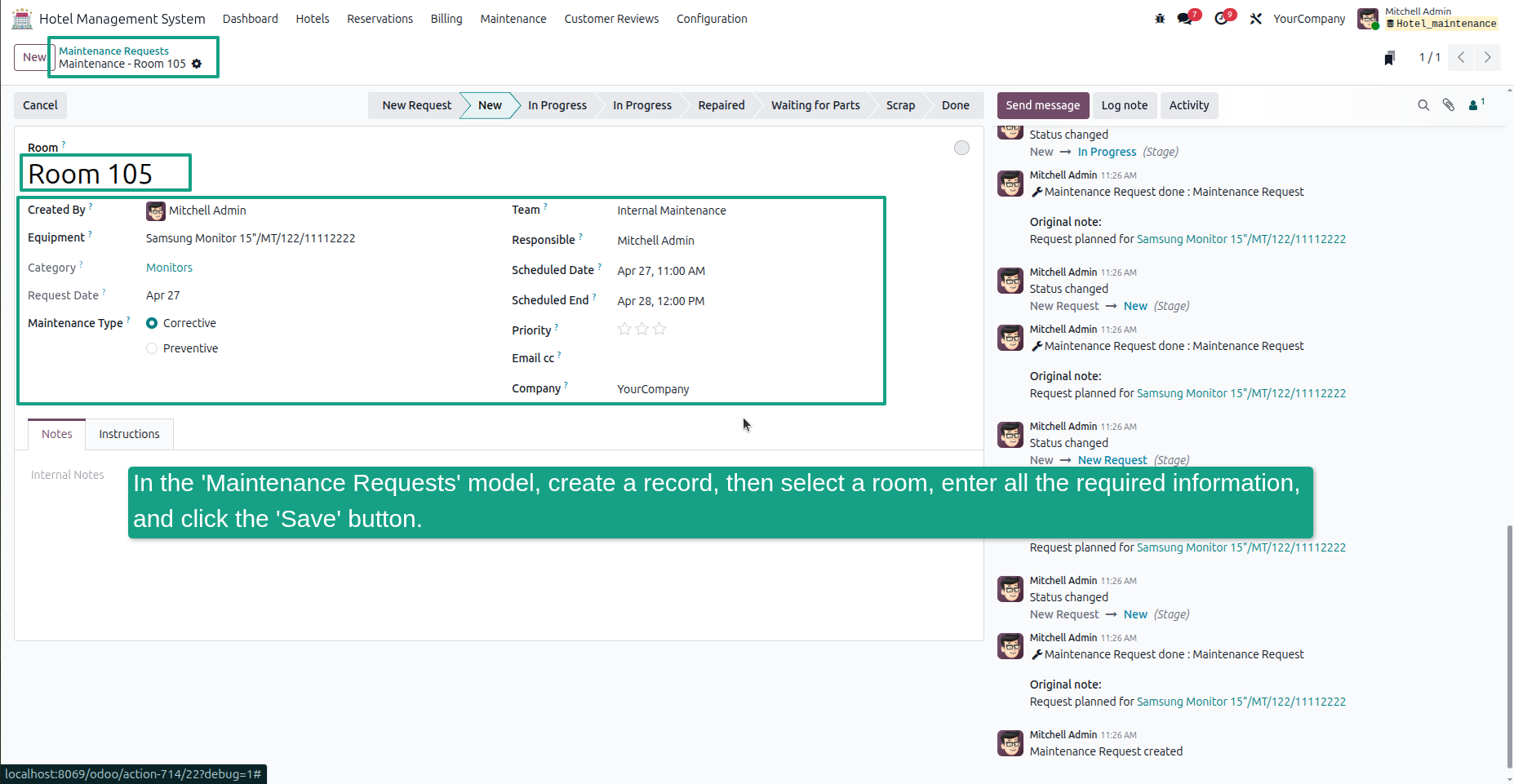Viewport: 1514px width, 784px height.
Task: Click the Cancel button
Action: pyautogui.click(x=40, y=105)
